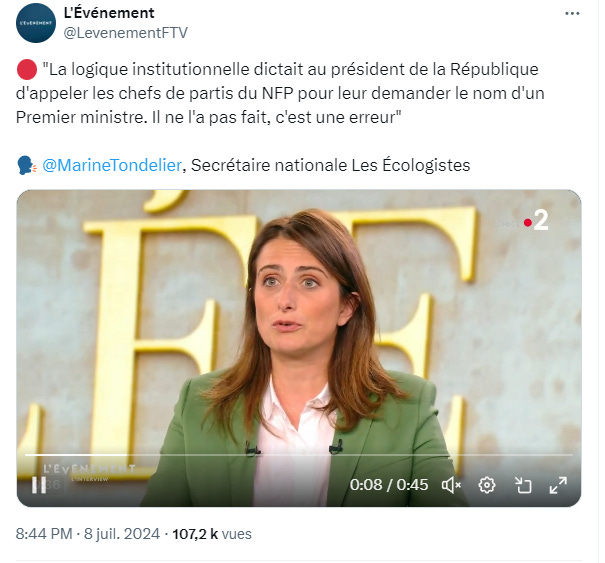Click the @LevenementFTV handle
The image size is (605, 563).
(x=125, y=33)
